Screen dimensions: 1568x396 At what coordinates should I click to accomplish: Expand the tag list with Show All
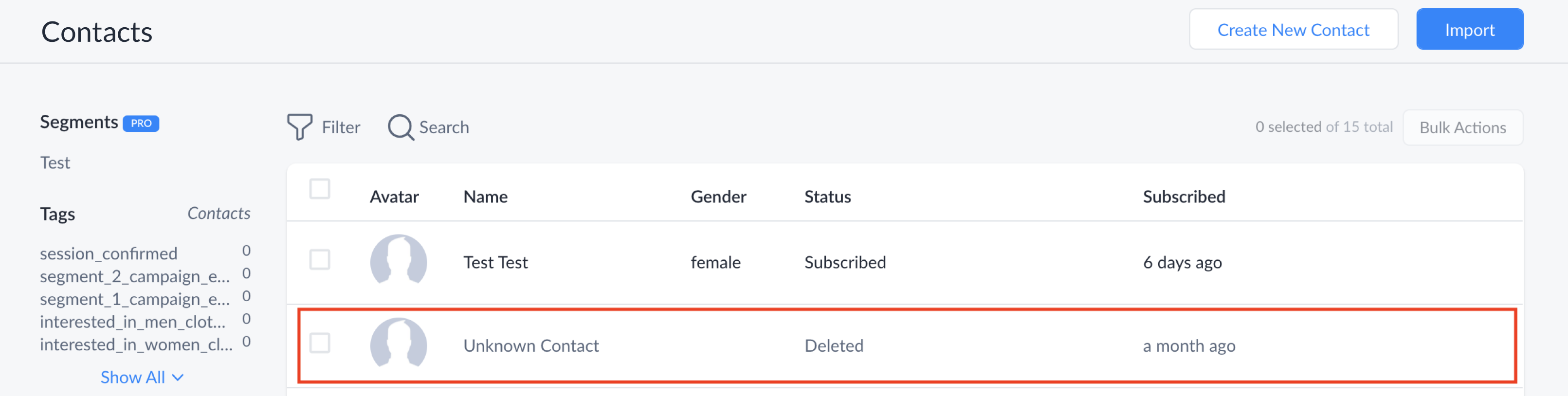tap(133, 377)
